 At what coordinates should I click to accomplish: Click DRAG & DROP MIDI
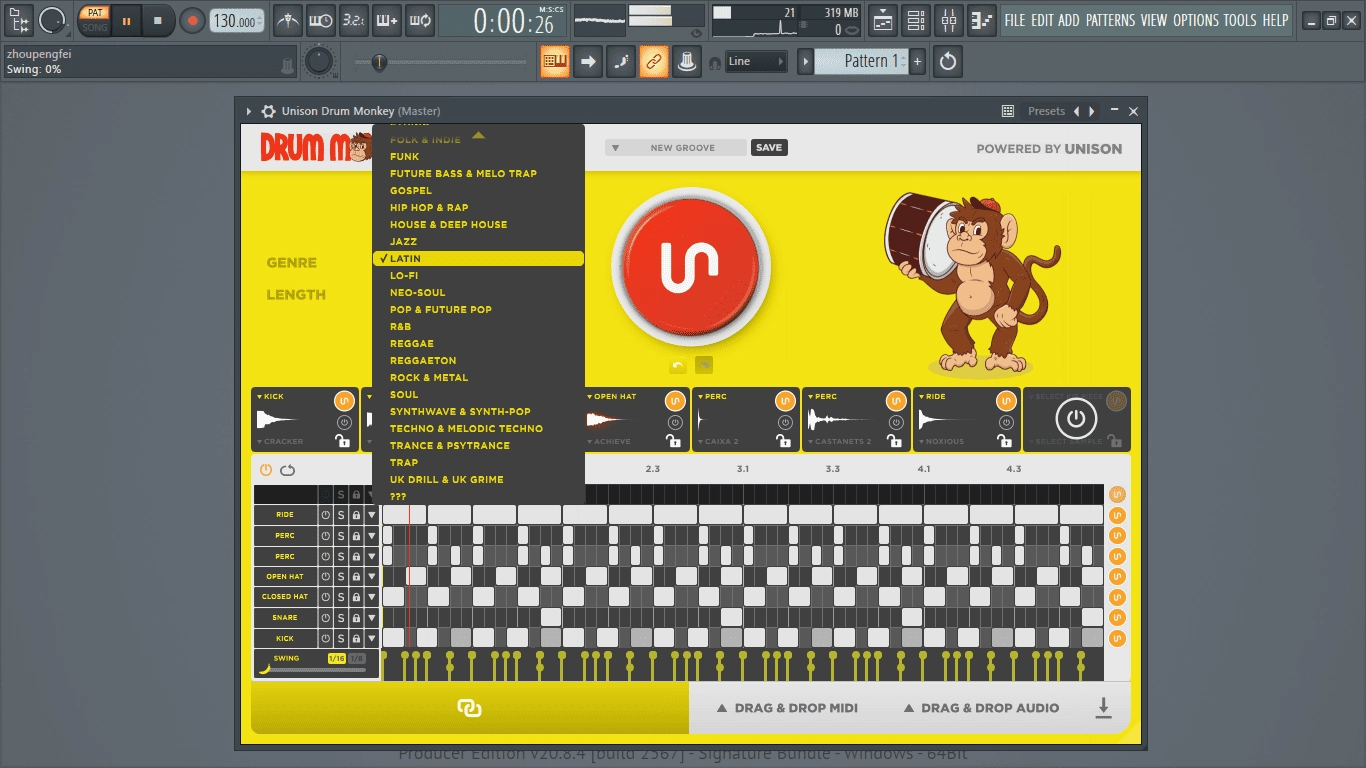coord(787,708)
